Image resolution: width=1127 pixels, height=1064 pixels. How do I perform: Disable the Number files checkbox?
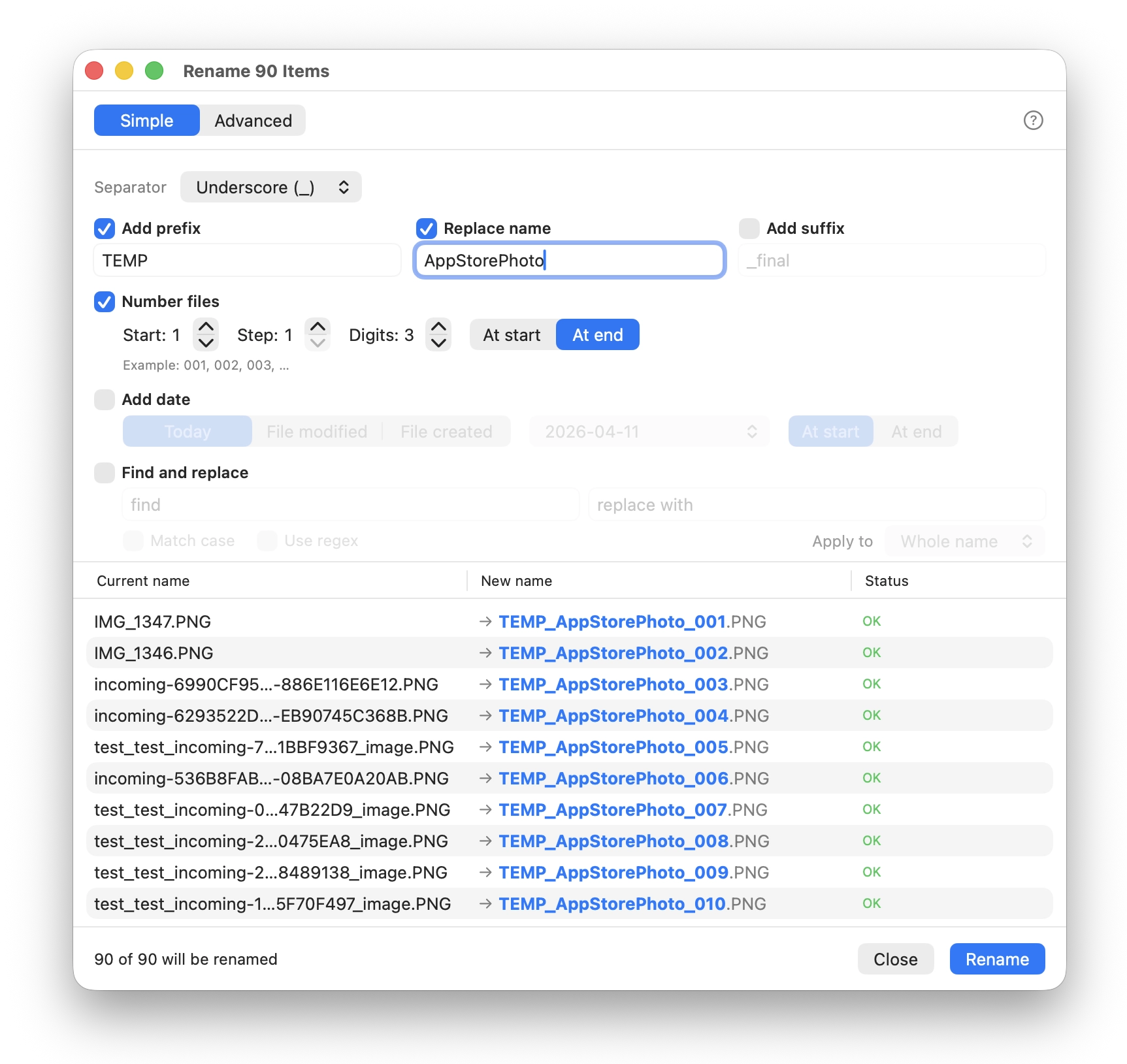point(105,302)
